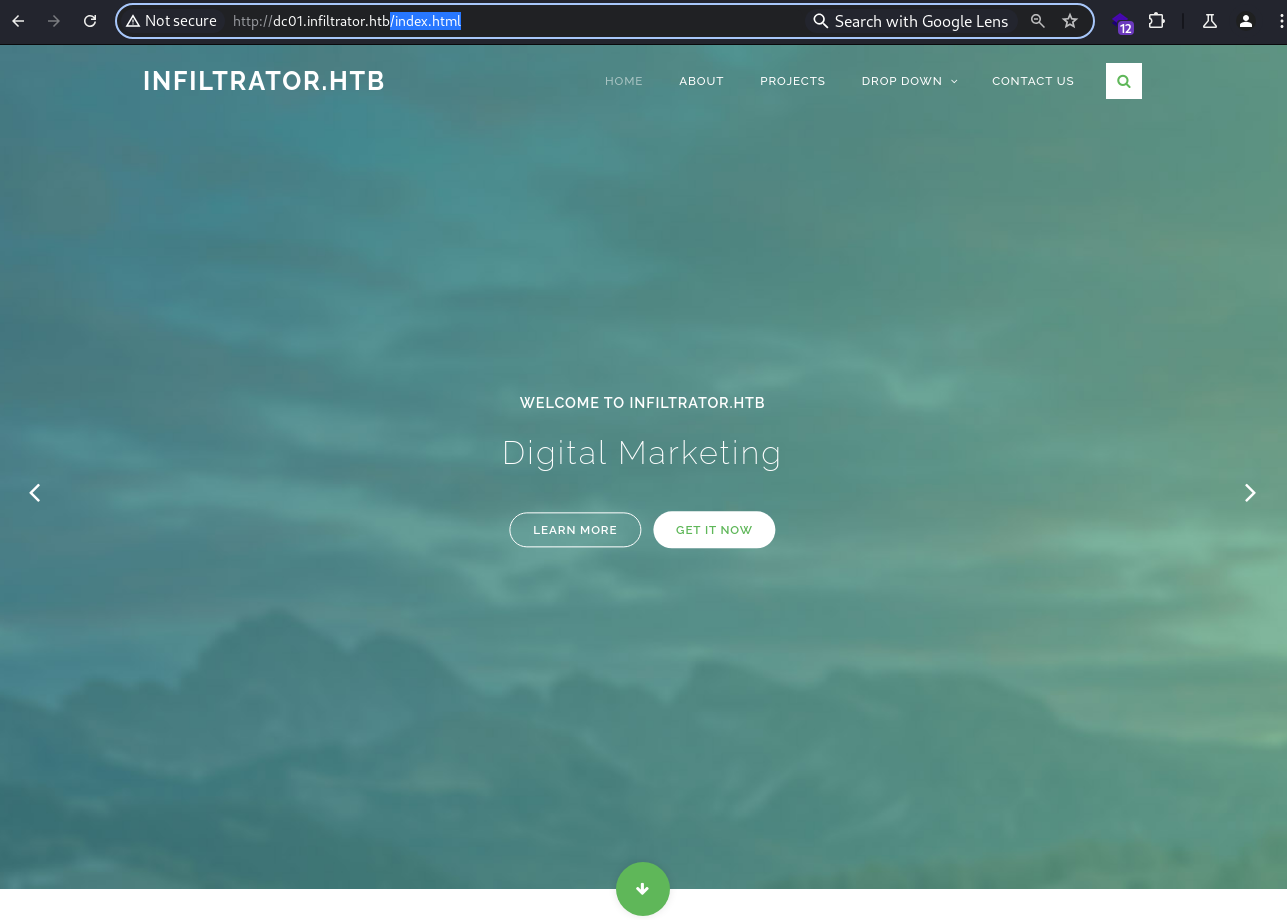Click the LEARN MORE button
Image resolution: width=1287 pixels, height=920 pixels.
[575, 530]
